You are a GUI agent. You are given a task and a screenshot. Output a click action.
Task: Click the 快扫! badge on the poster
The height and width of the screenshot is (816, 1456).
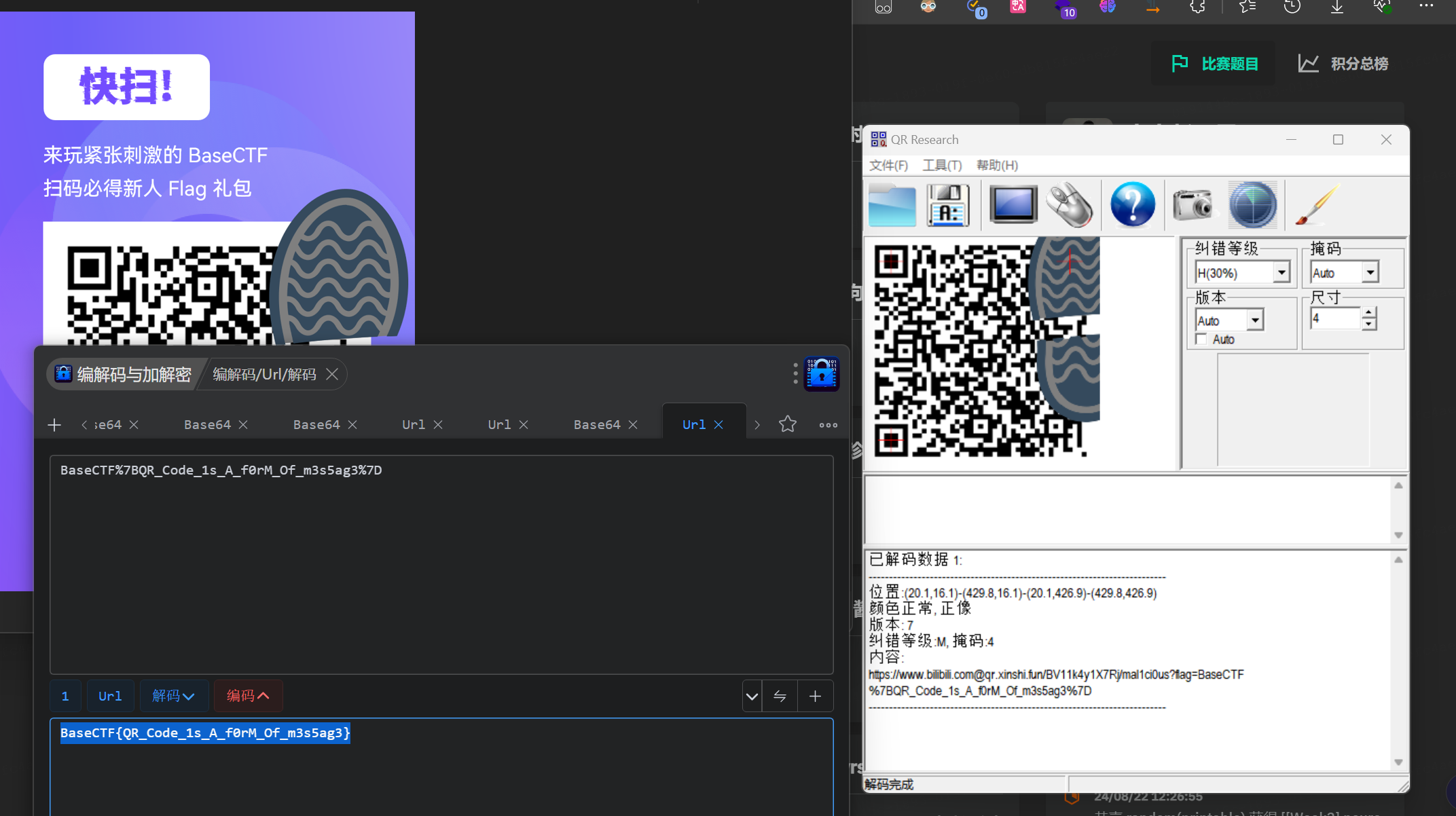pyautogui.click(x=126, y=87)
